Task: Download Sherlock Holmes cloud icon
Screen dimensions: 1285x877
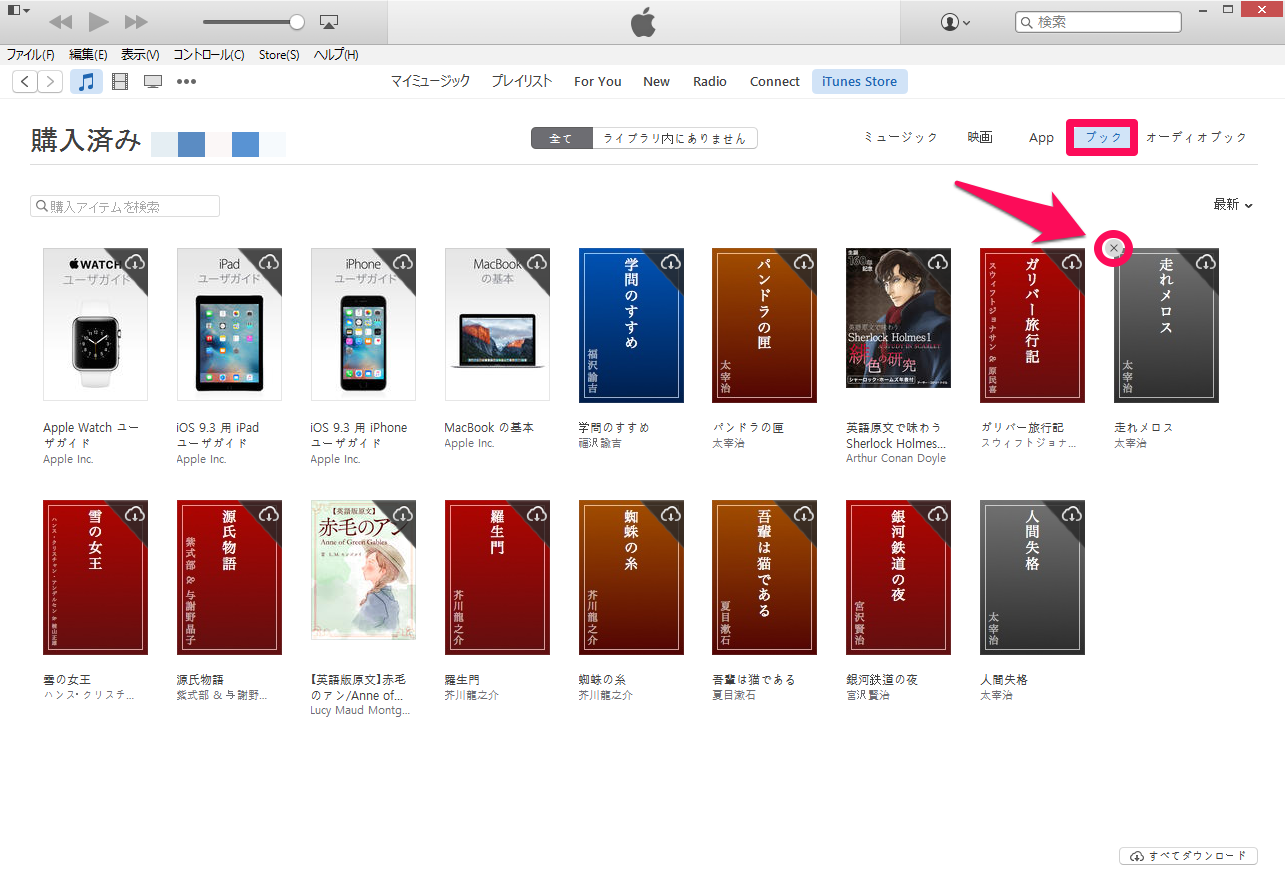Action: pyautogui.click(x=938, y=262)
